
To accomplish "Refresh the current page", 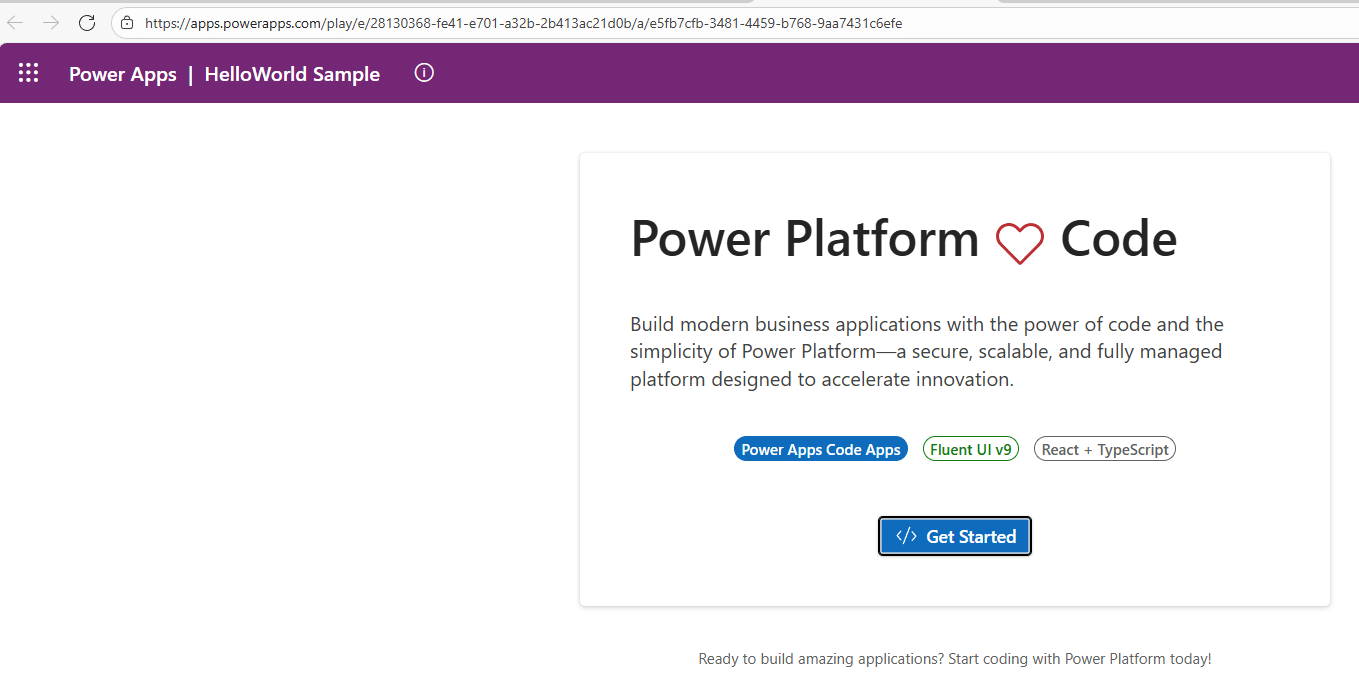I will (x=87, y=22).
